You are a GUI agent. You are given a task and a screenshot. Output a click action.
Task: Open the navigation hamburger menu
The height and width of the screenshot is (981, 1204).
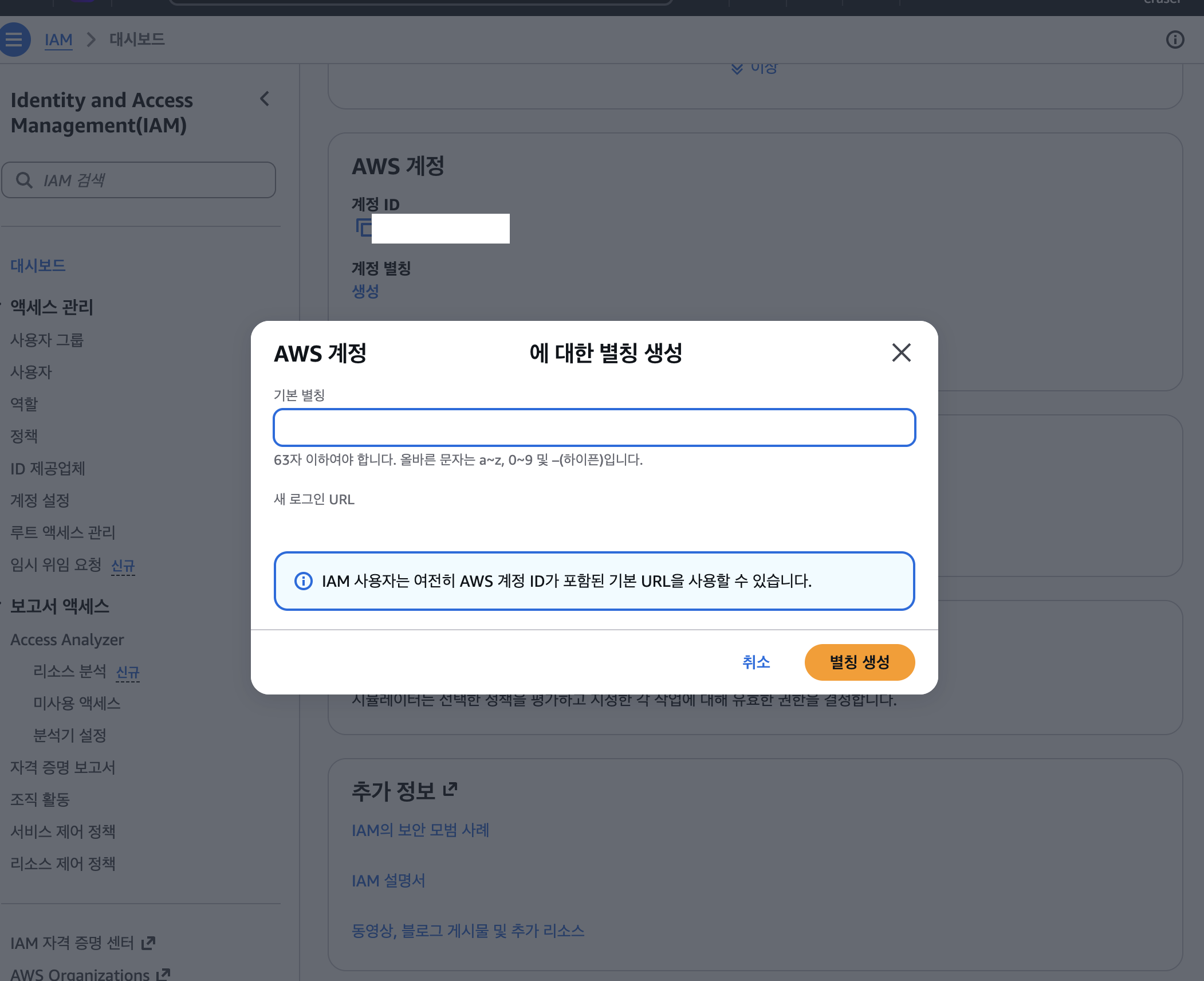pos(14,39)
